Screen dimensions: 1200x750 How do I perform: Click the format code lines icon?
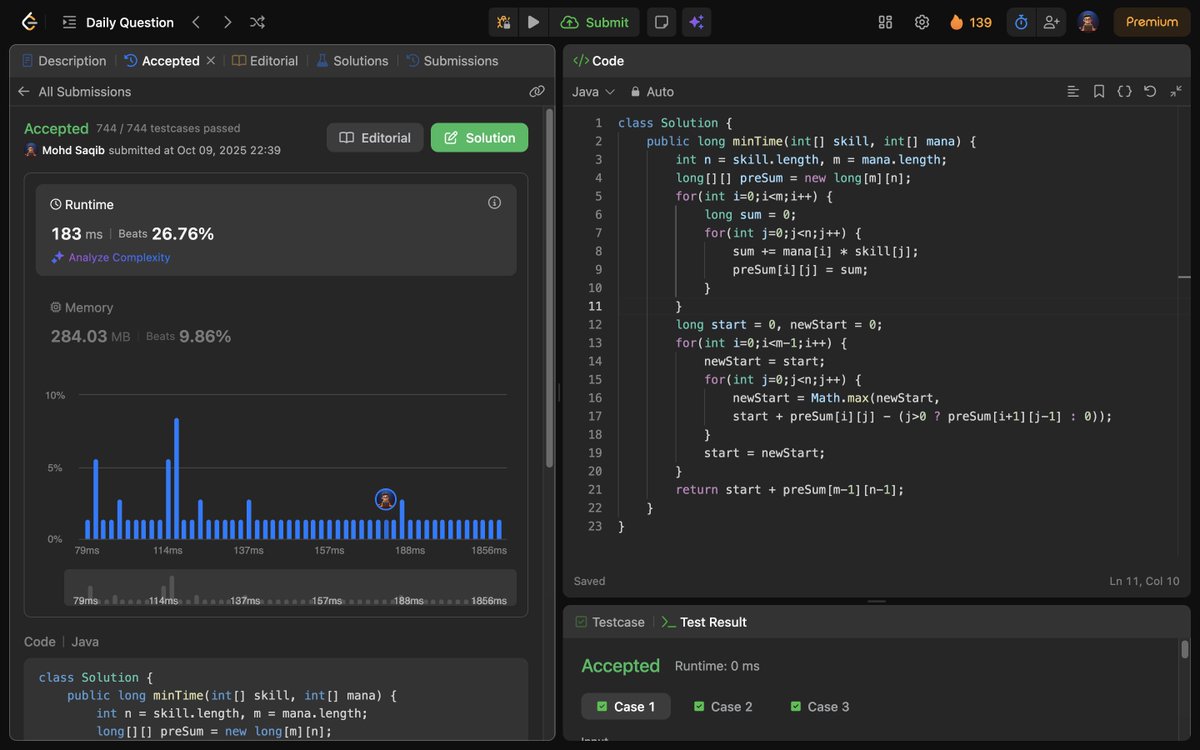[x=1073, y=91]
